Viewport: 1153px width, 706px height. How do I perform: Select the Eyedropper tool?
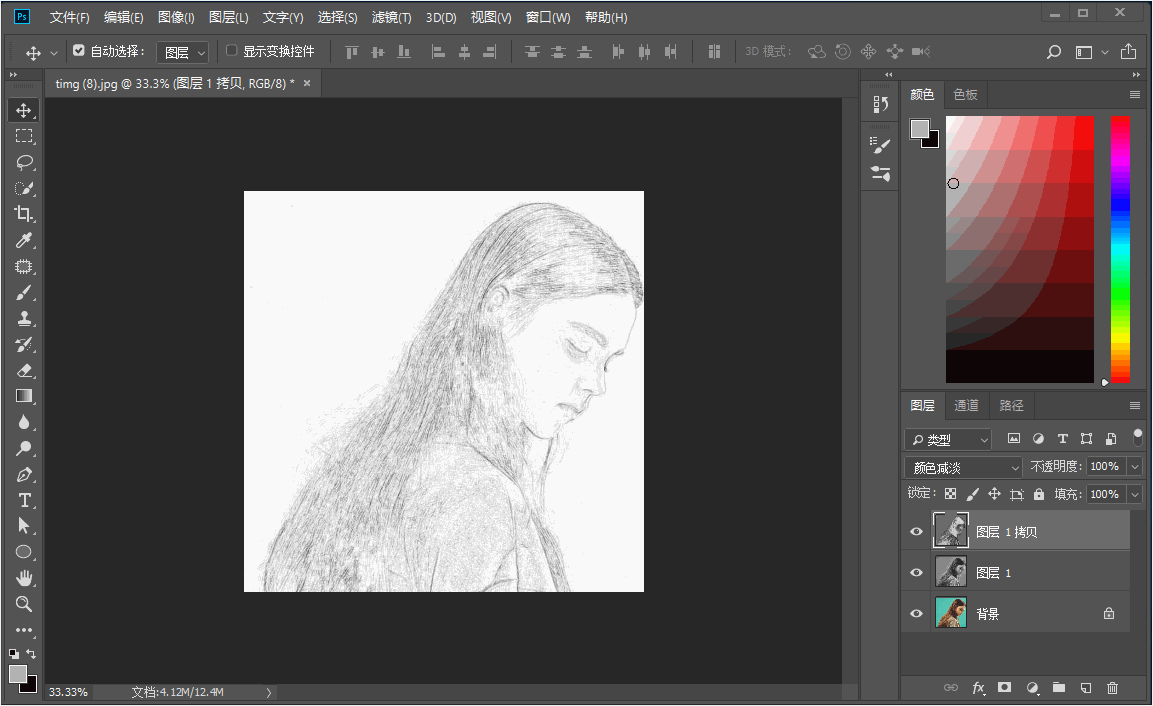[24, 240]
